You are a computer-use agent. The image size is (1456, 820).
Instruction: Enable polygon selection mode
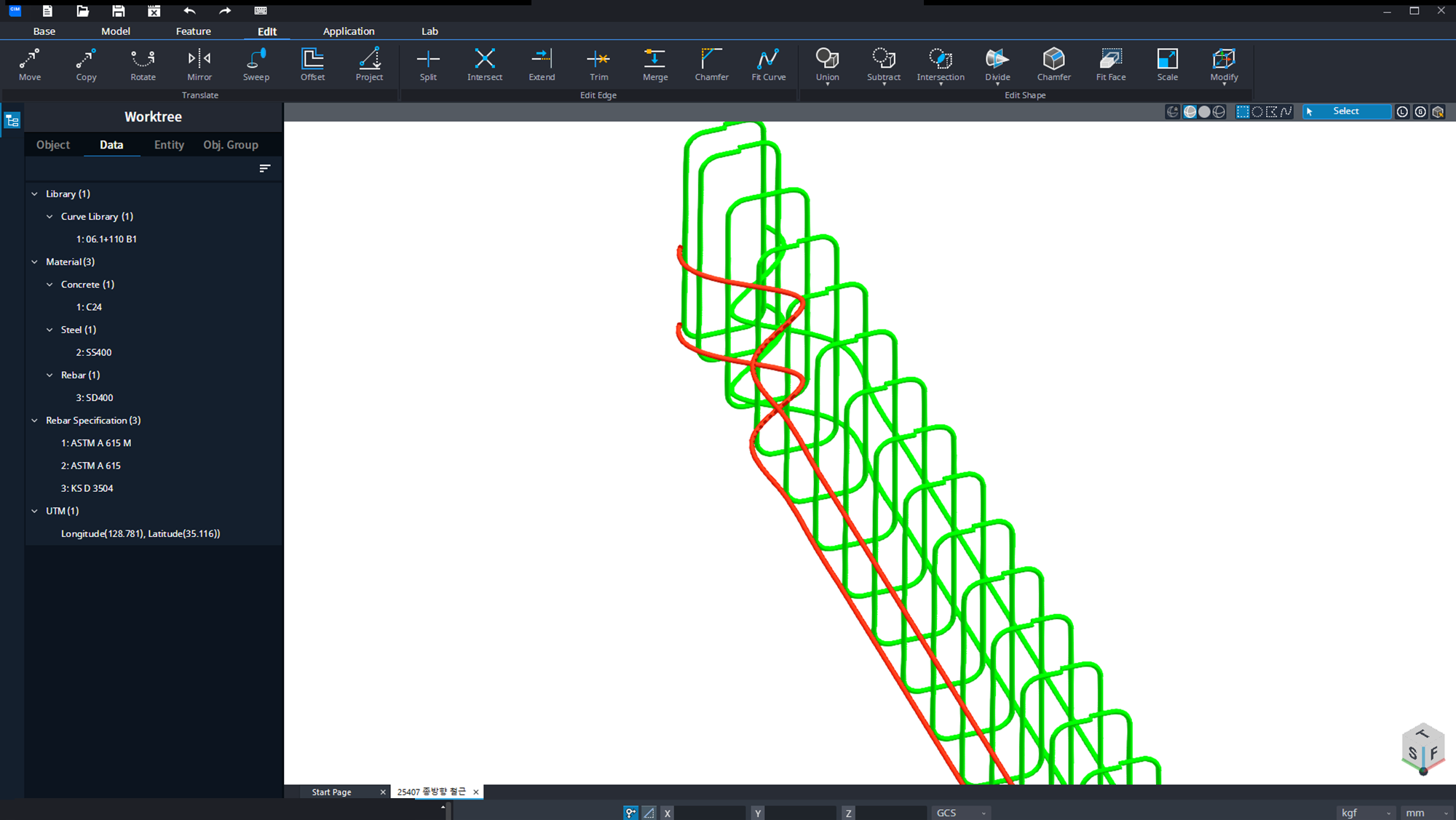tap(1272, 111)
